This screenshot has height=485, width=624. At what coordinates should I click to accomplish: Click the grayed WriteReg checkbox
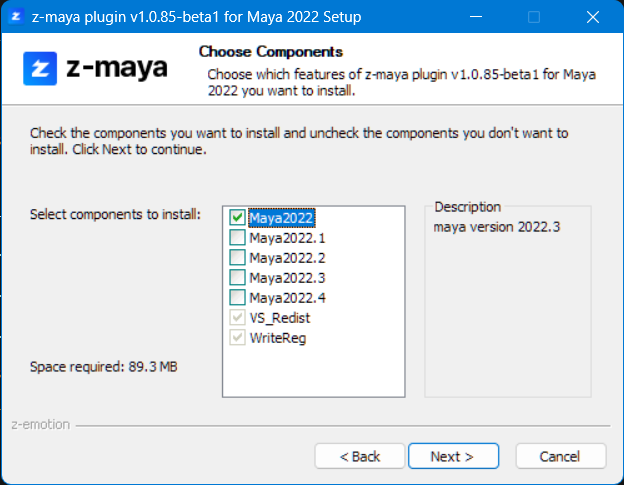237,337
